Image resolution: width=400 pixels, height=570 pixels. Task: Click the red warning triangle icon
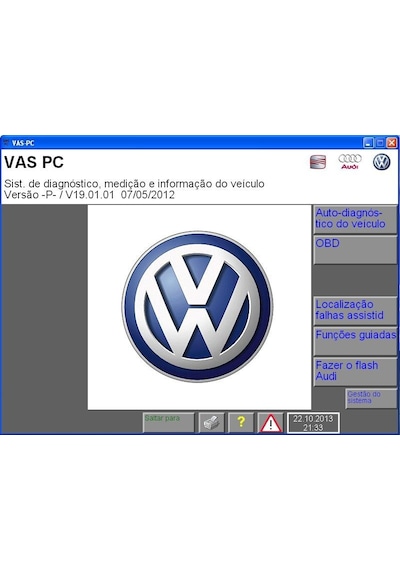click(271, 423)
